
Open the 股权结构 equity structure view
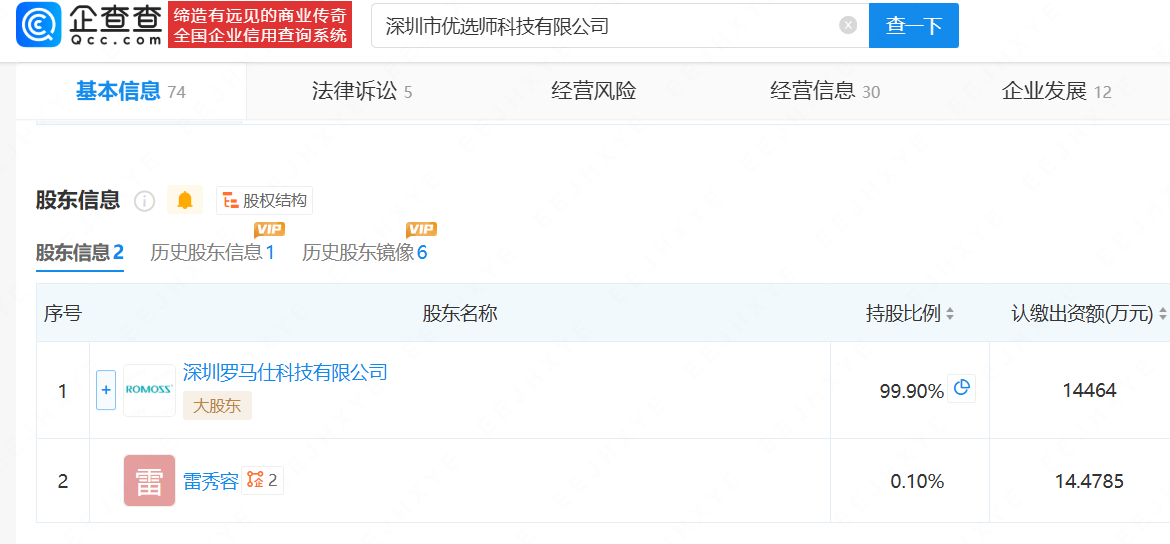264,201
